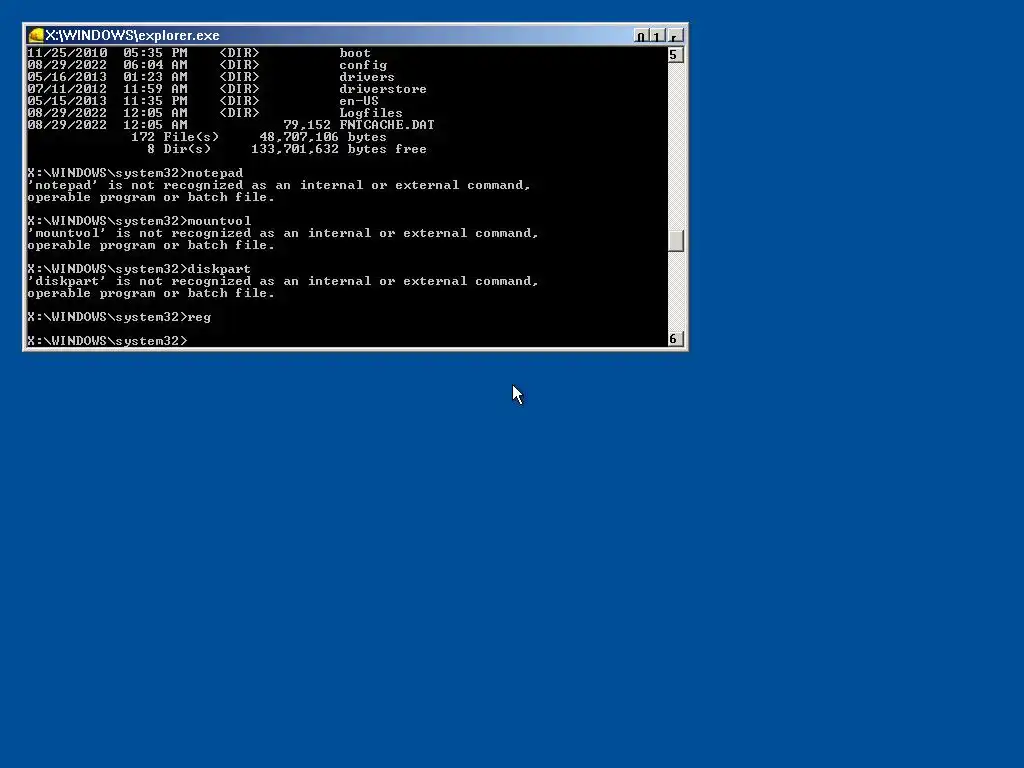
Task: Click the "'notepad' is not recognized" error line
Action: pyautogui.click(x=279, y=185)
